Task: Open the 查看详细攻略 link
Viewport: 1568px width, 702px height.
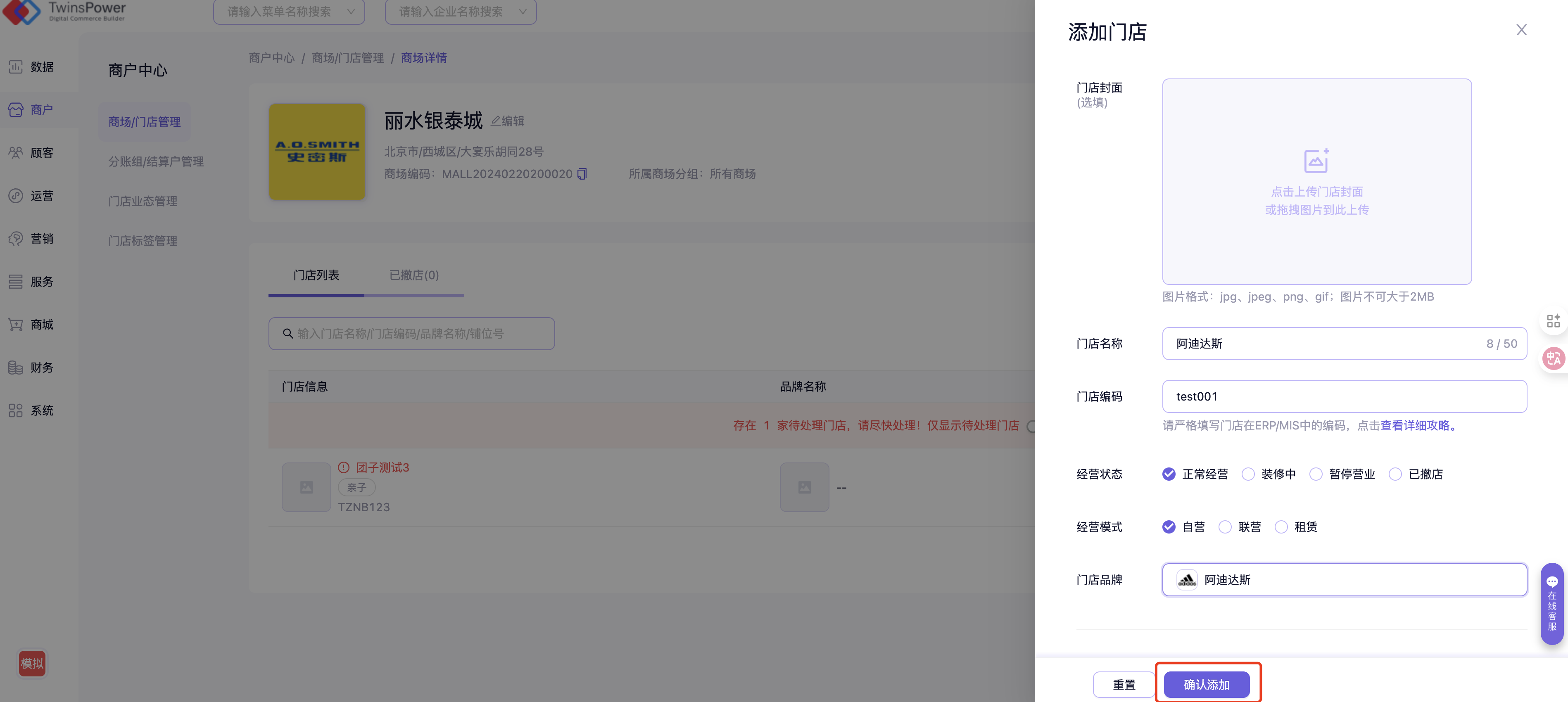Action: 1415,425
